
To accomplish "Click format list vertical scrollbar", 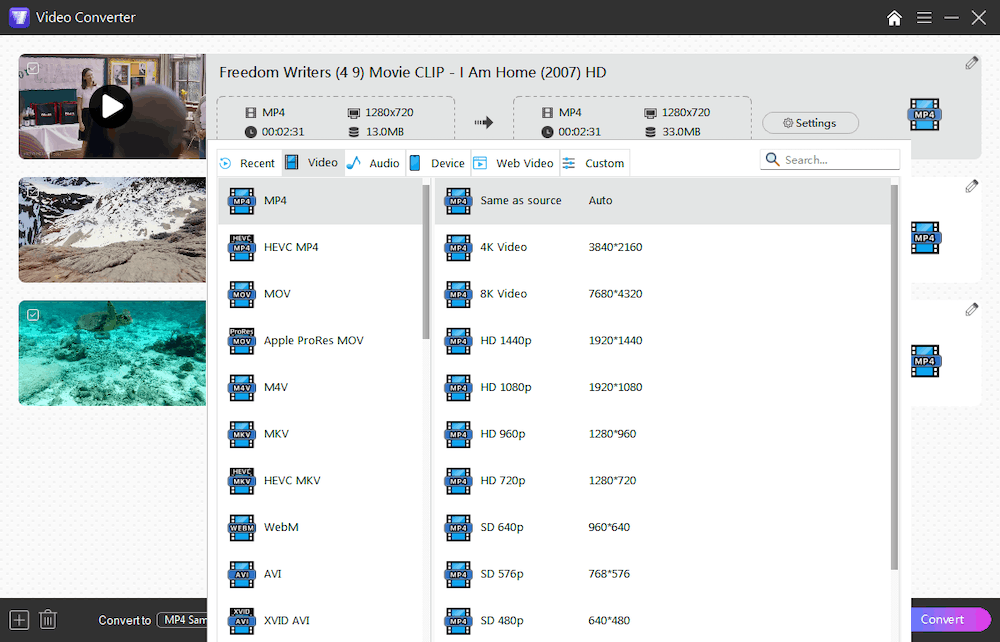I will 425,261.
